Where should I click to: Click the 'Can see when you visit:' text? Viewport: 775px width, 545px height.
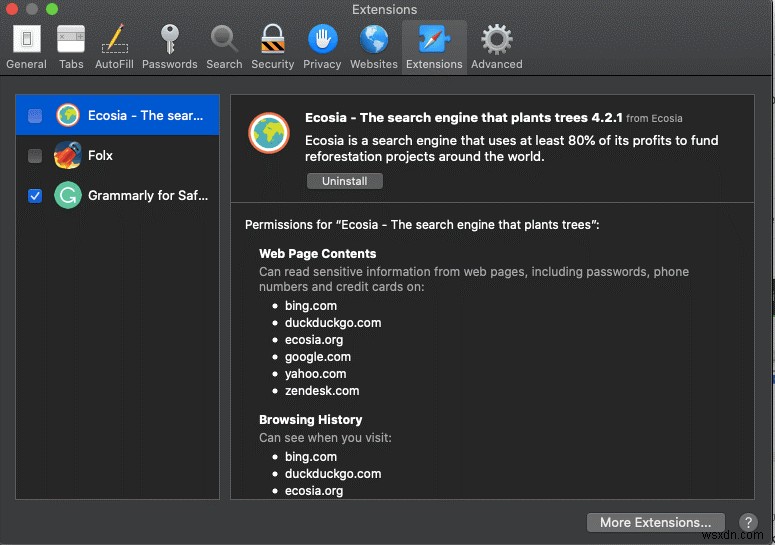(x=325, y=438)
